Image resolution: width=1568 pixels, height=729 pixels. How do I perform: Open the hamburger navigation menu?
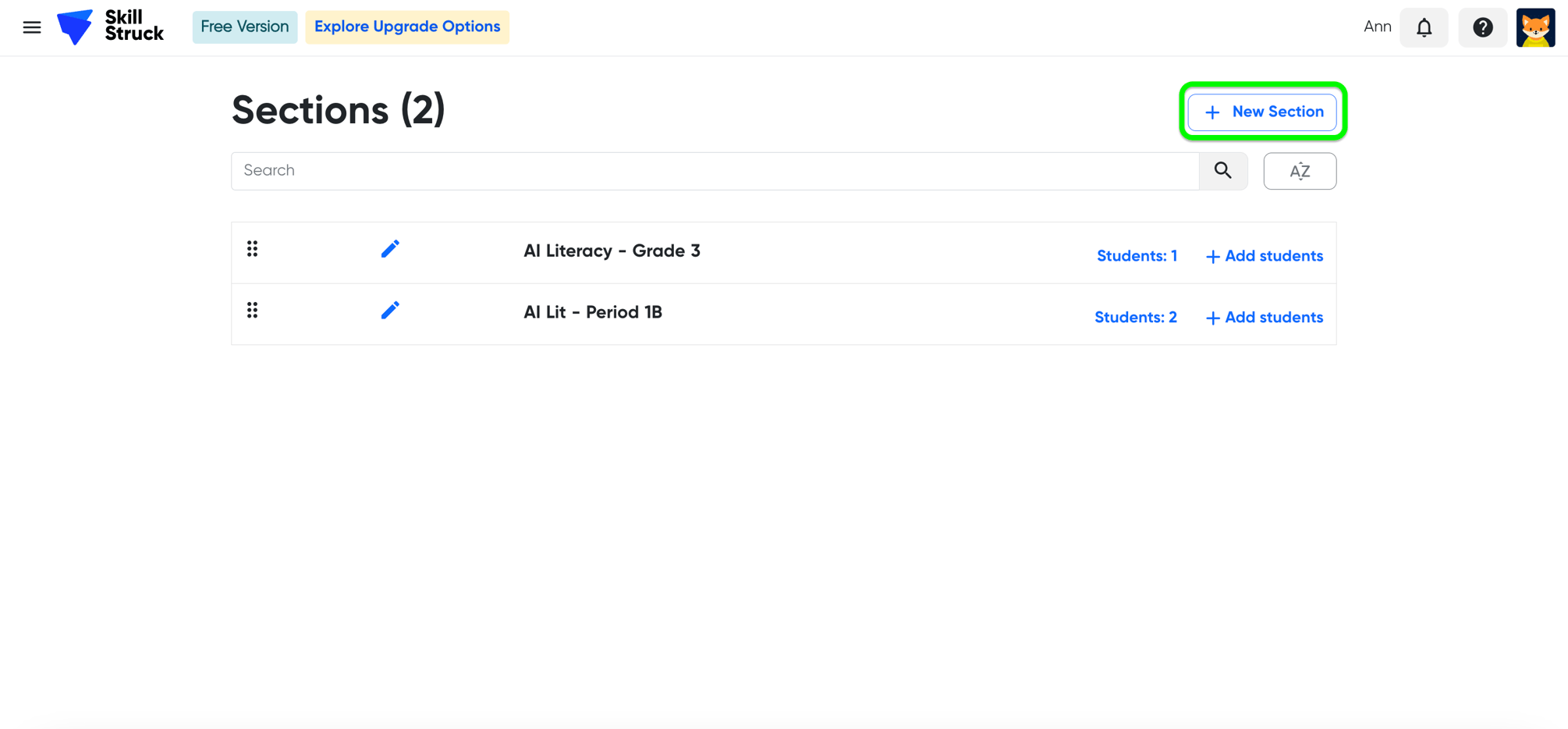click(32, 28)
